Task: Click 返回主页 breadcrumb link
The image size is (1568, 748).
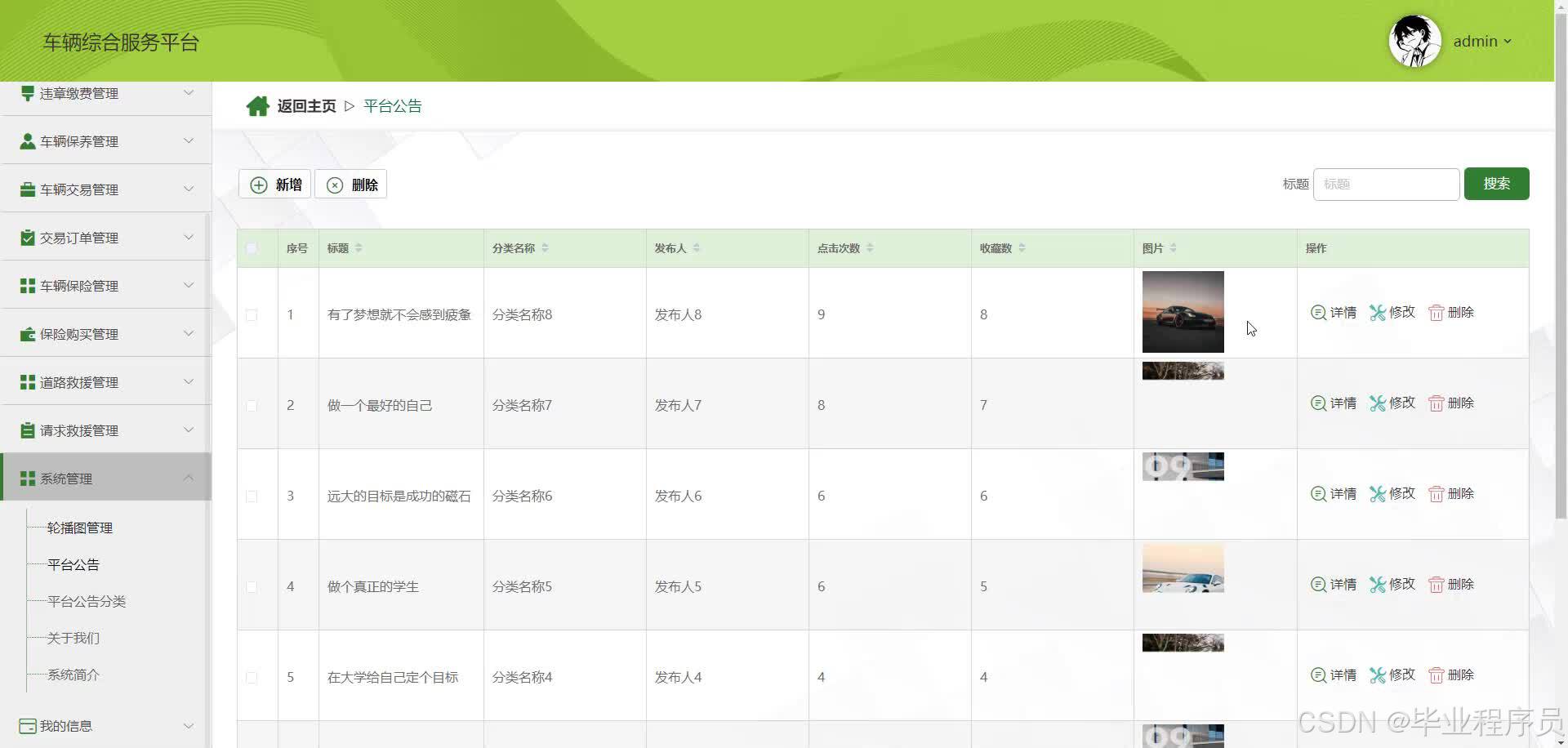Action: click(x=306, y=106)
